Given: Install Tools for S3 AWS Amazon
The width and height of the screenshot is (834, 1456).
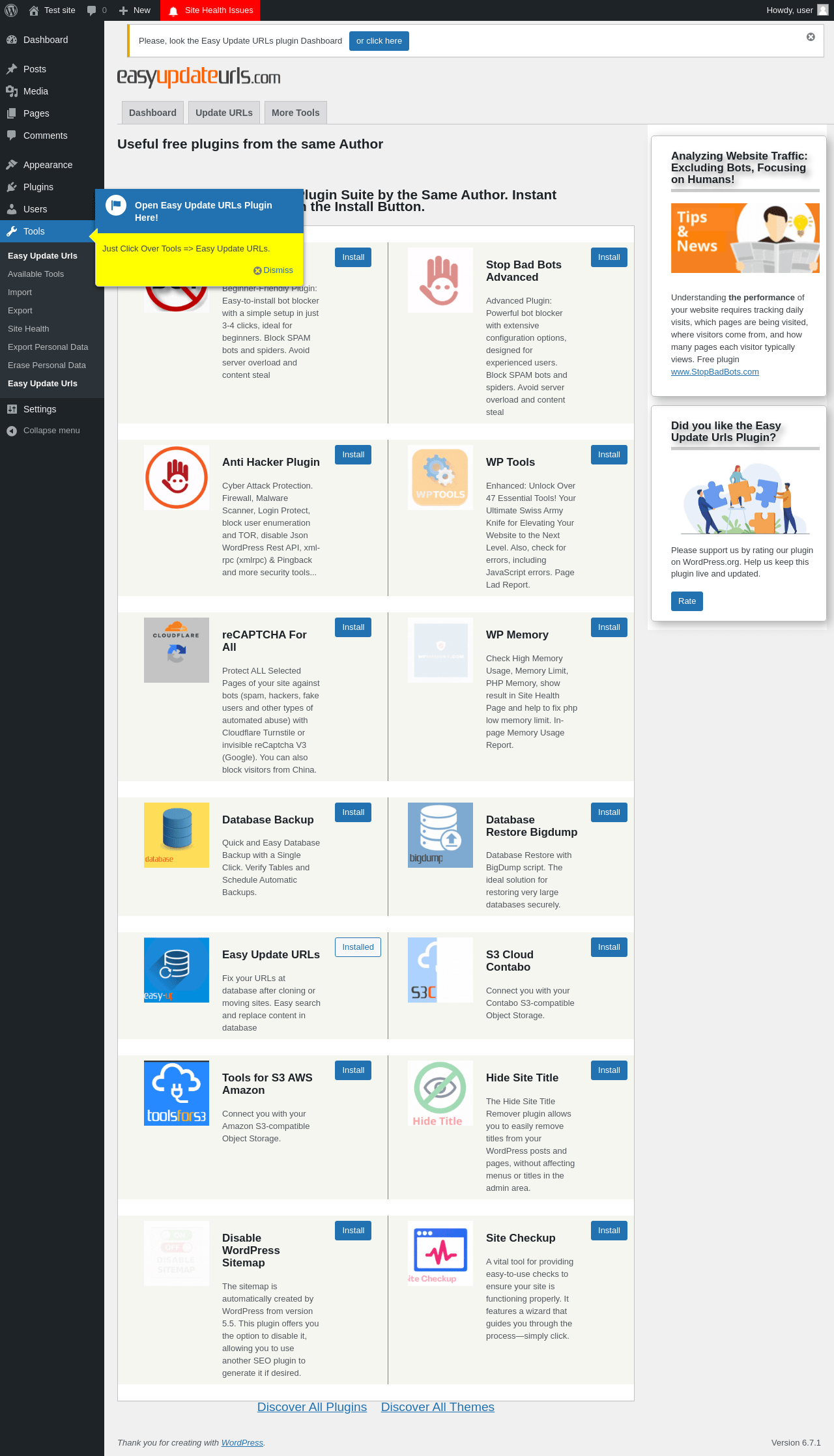Looking at the screenshot, I should 353,1070.
